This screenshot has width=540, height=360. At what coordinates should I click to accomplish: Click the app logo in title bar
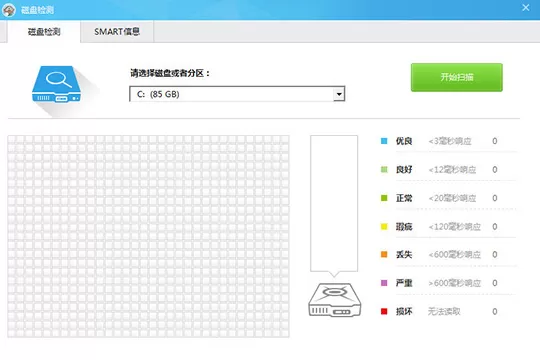pyautogui.click(x=9, y=10)
